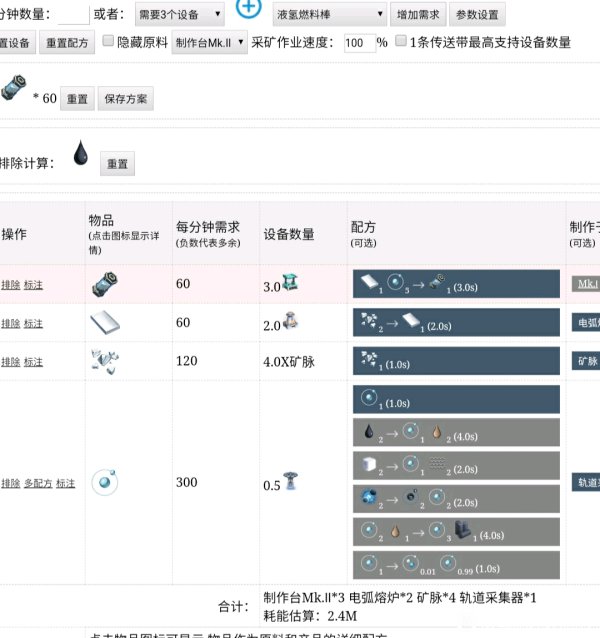
Task: Expand the 制作台Mk.II dropdown
Action: pos(209,43)
